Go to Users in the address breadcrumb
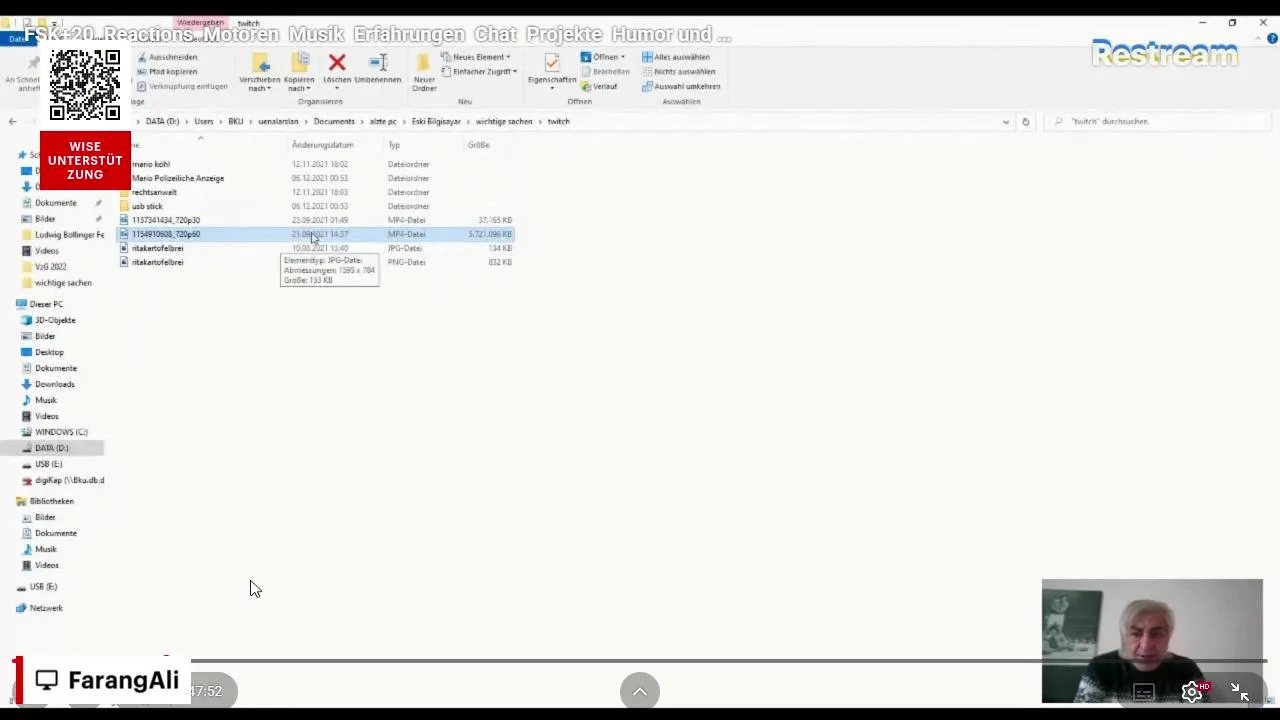 pos(204,121)
